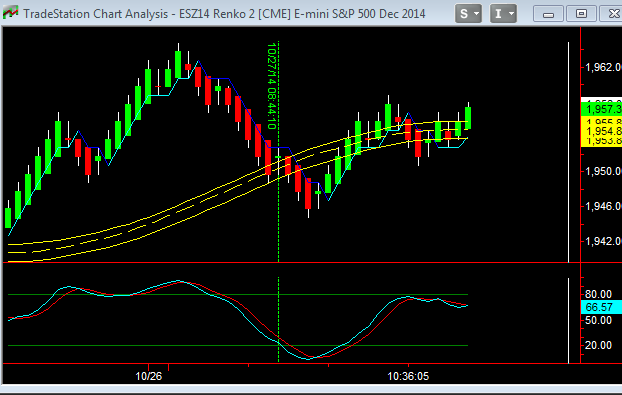Image resolution: width=622 pixels, height=395 pixels.
Task: Click the cyan 66.57 stochastic value label
Action: (601, 307)
